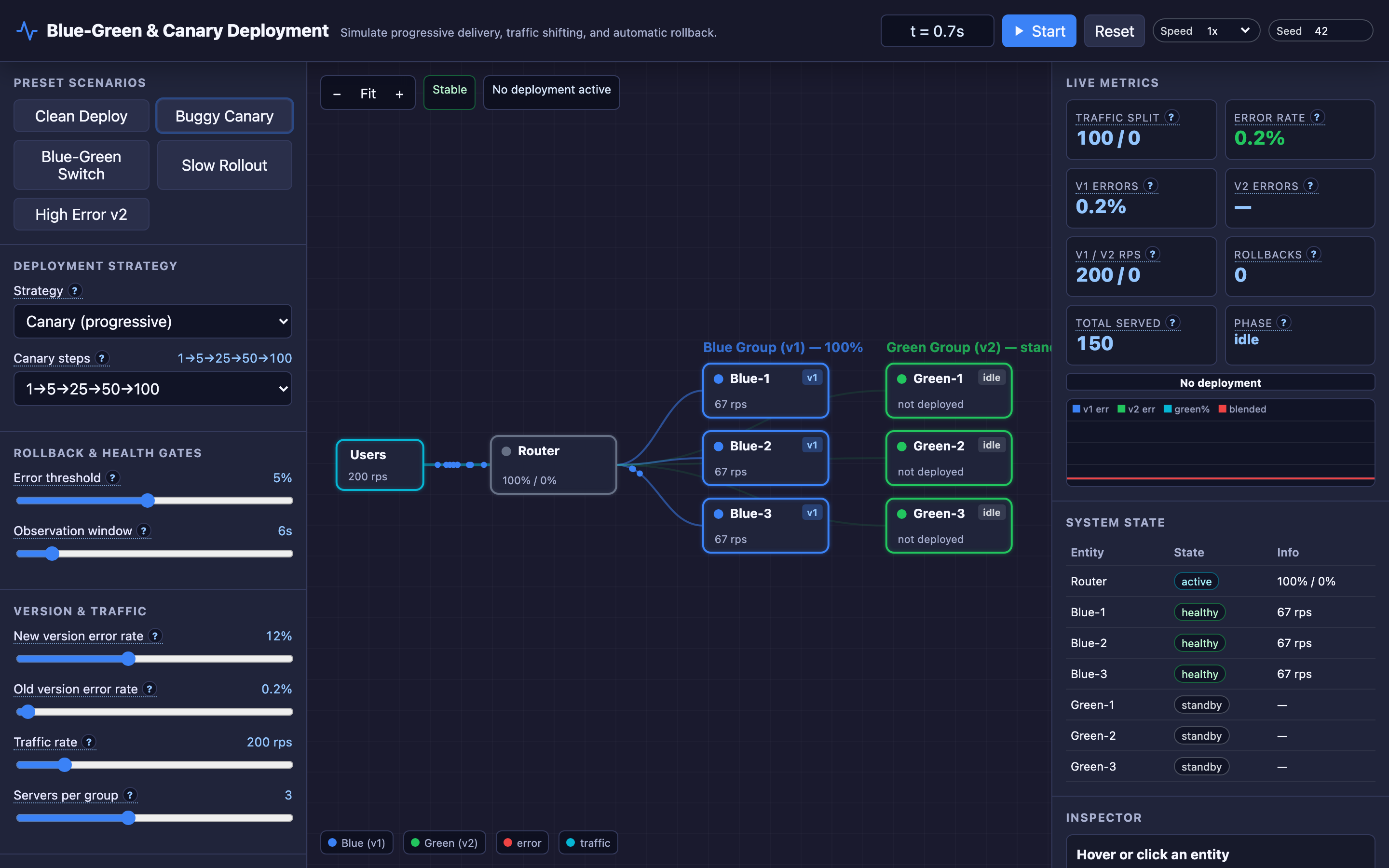Image resolution: width=1389 pixels, height=868 pixels.
Task: Select the Blue-1 server node
Action: [765, 391]
